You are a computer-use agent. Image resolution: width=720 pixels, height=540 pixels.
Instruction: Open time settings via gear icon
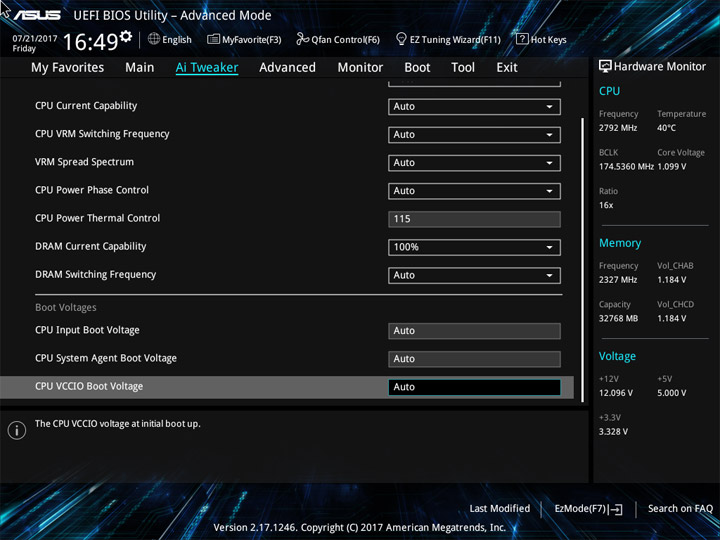point(125,36)
